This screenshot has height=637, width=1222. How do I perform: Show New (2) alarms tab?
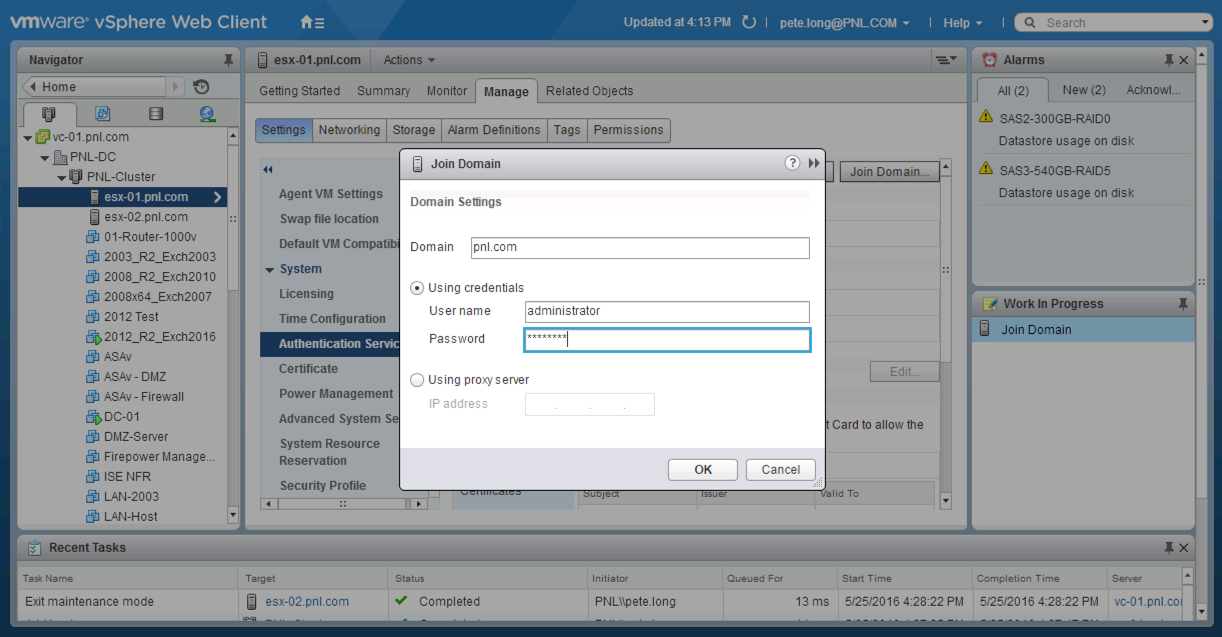1084,90
